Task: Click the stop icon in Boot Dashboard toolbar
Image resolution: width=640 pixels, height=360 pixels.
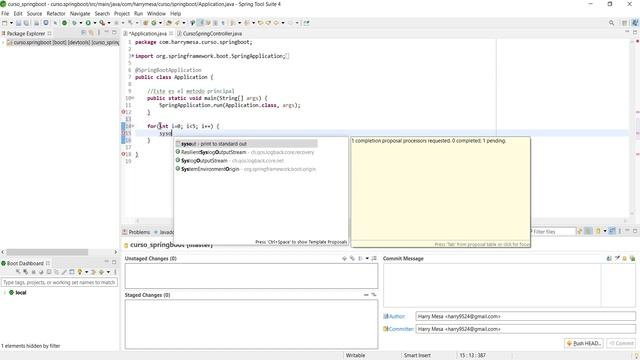Action: click(33, 272)
